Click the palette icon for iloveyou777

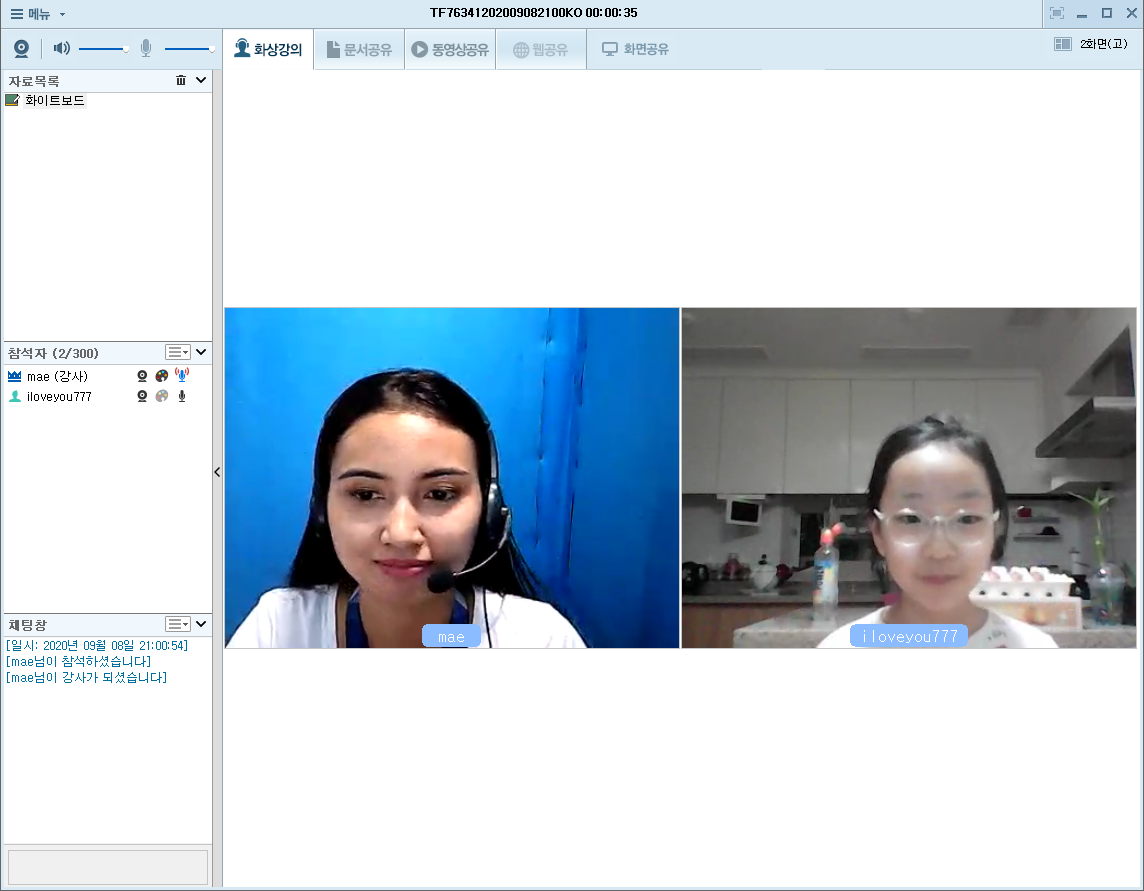(162, 397)
